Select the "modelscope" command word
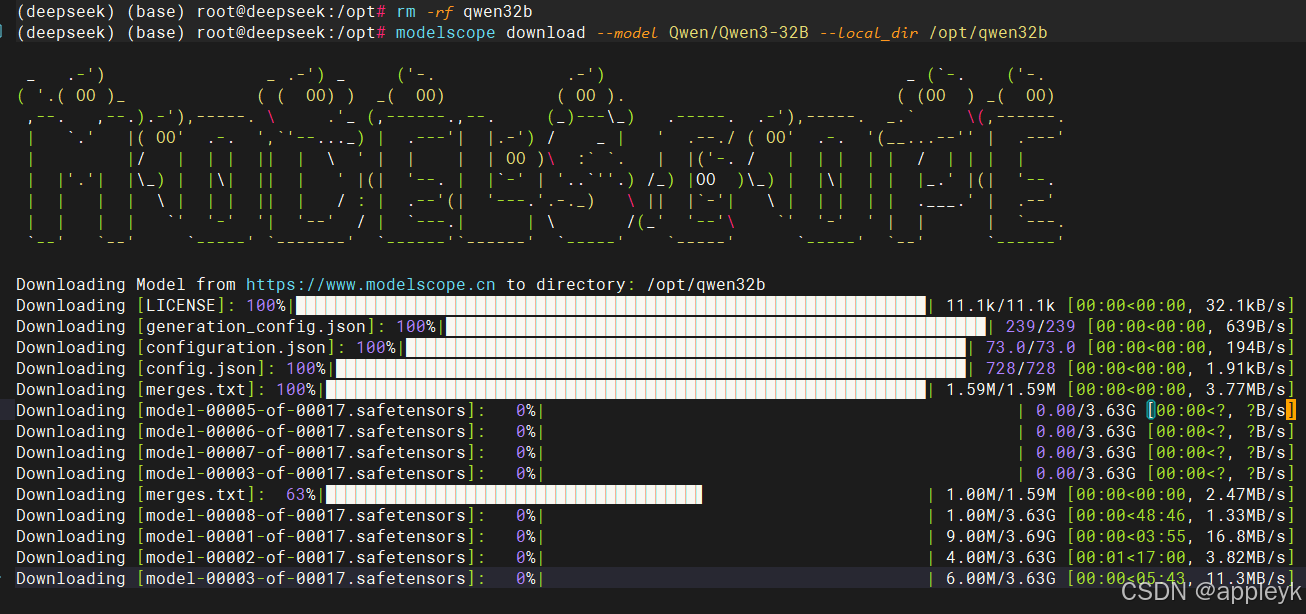Viewport: 1306px width, 614px height. [446, 33]
